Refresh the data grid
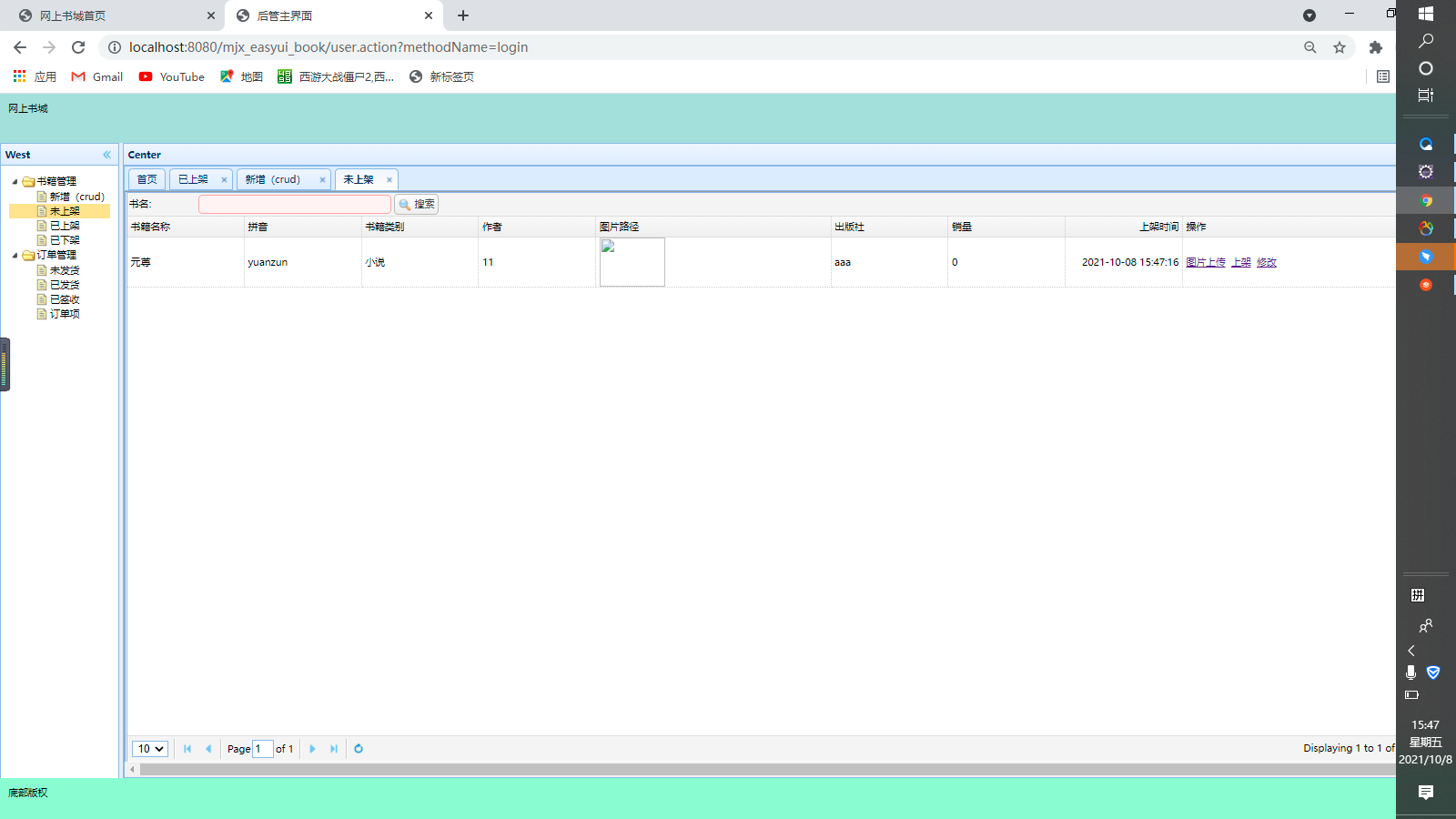1456x819 pixels. [359, 749]
